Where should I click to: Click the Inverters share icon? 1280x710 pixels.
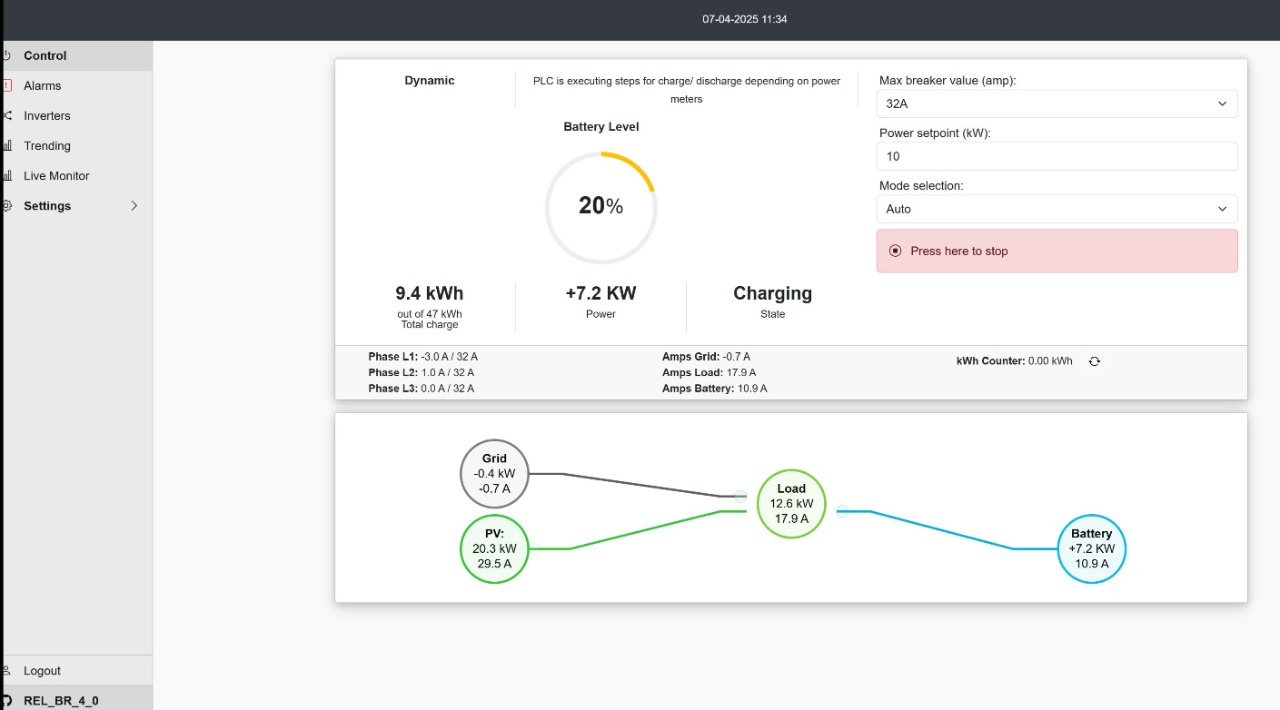click(x=6, y=116)
